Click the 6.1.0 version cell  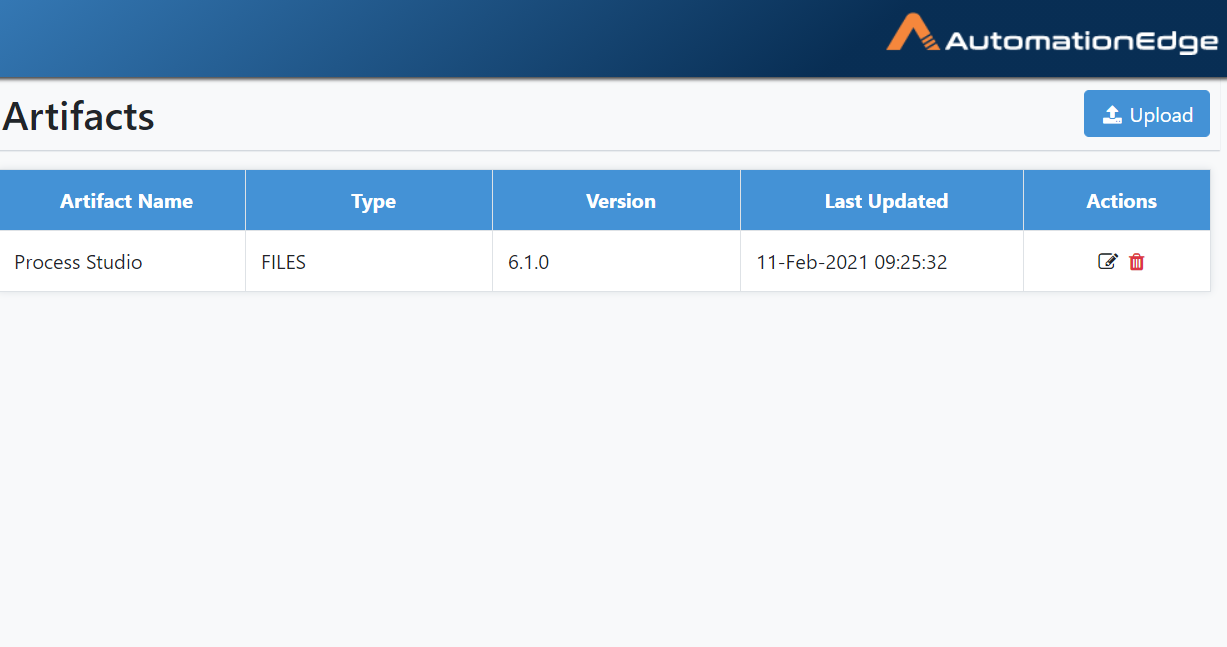(x=617, y=262)
